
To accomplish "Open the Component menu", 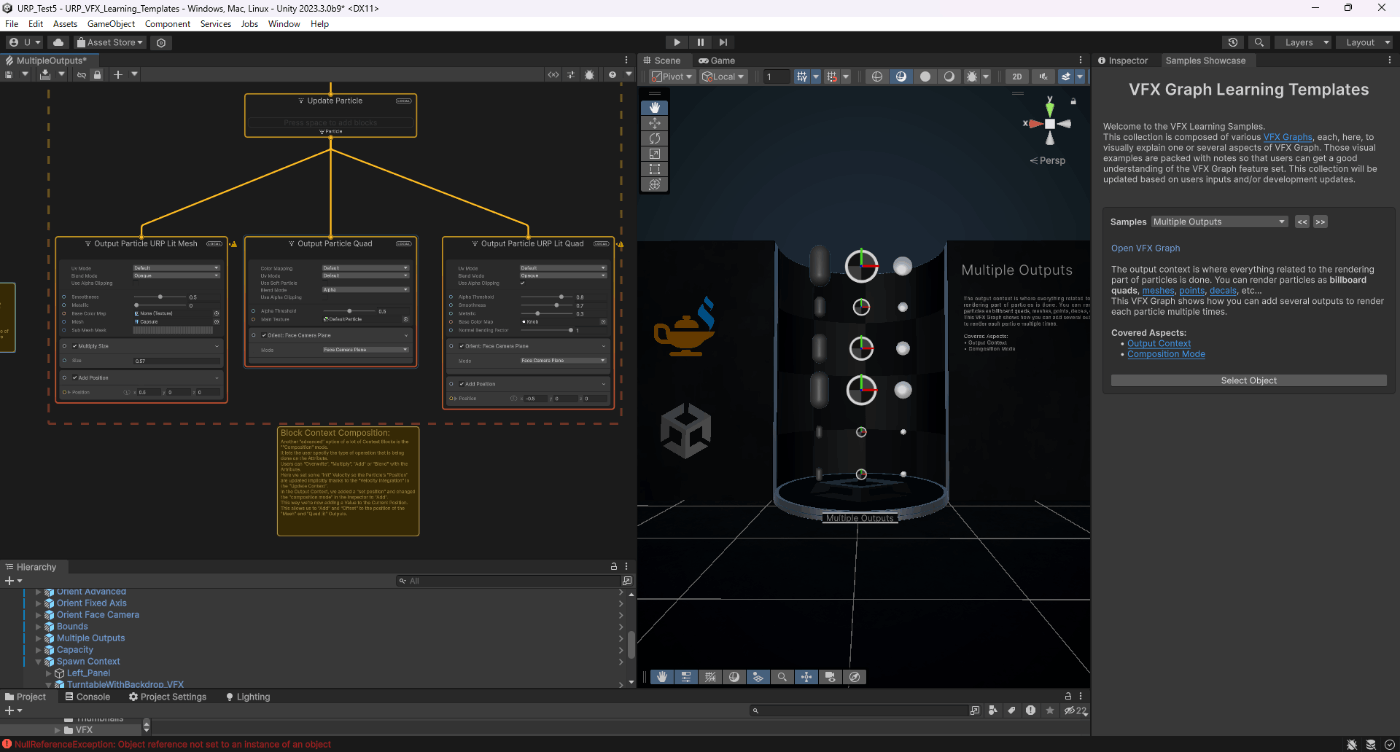I will tap(167, 23).
